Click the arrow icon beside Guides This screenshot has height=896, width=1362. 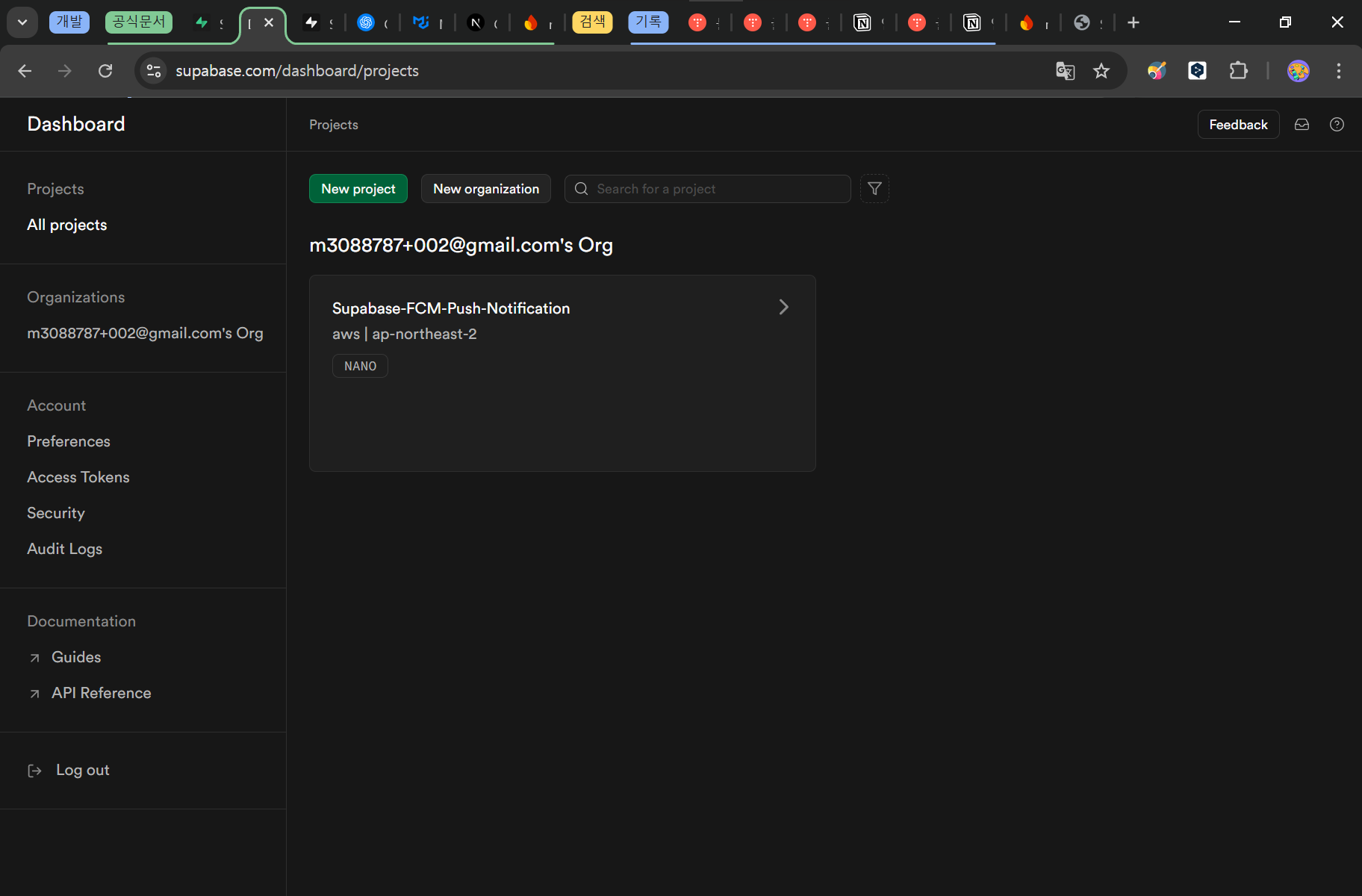[x=34, y=658]
